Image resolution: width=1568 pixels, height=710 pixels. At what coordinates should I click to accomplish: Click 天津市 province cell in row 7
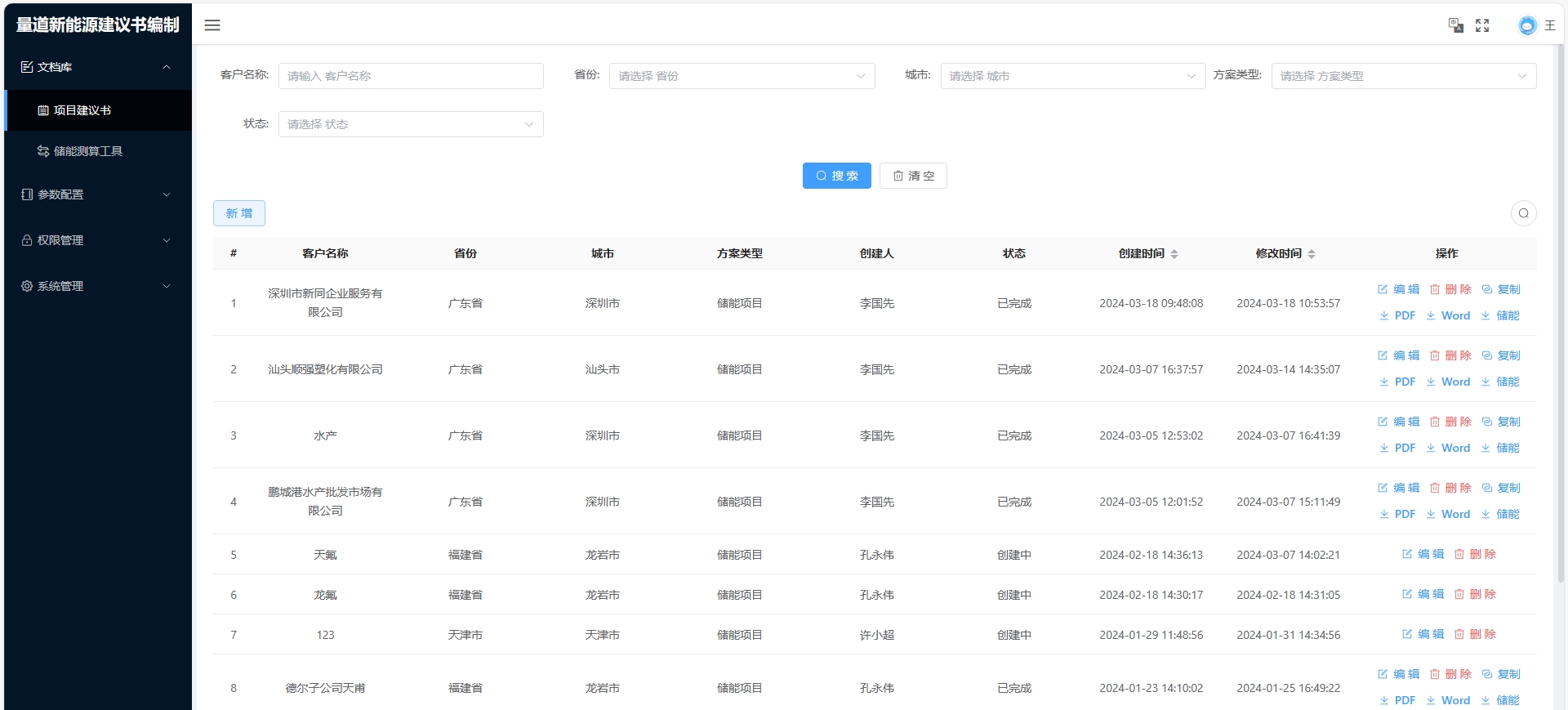pyautogui.click(x=465, y=635)
